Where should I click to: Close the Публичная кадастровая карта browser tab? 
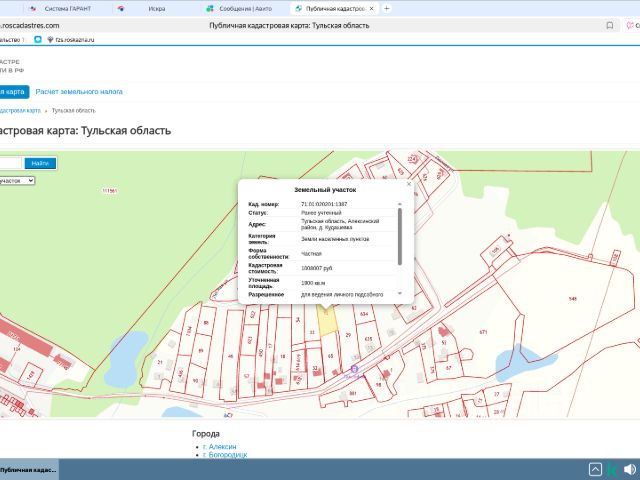[371, 8]
